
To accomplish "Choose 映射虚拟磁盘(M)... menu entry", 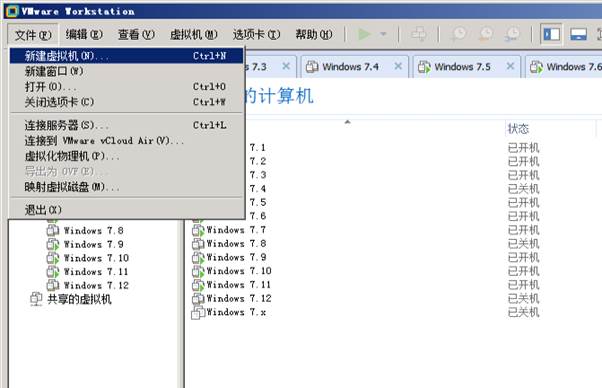I will tap(126, 187).
